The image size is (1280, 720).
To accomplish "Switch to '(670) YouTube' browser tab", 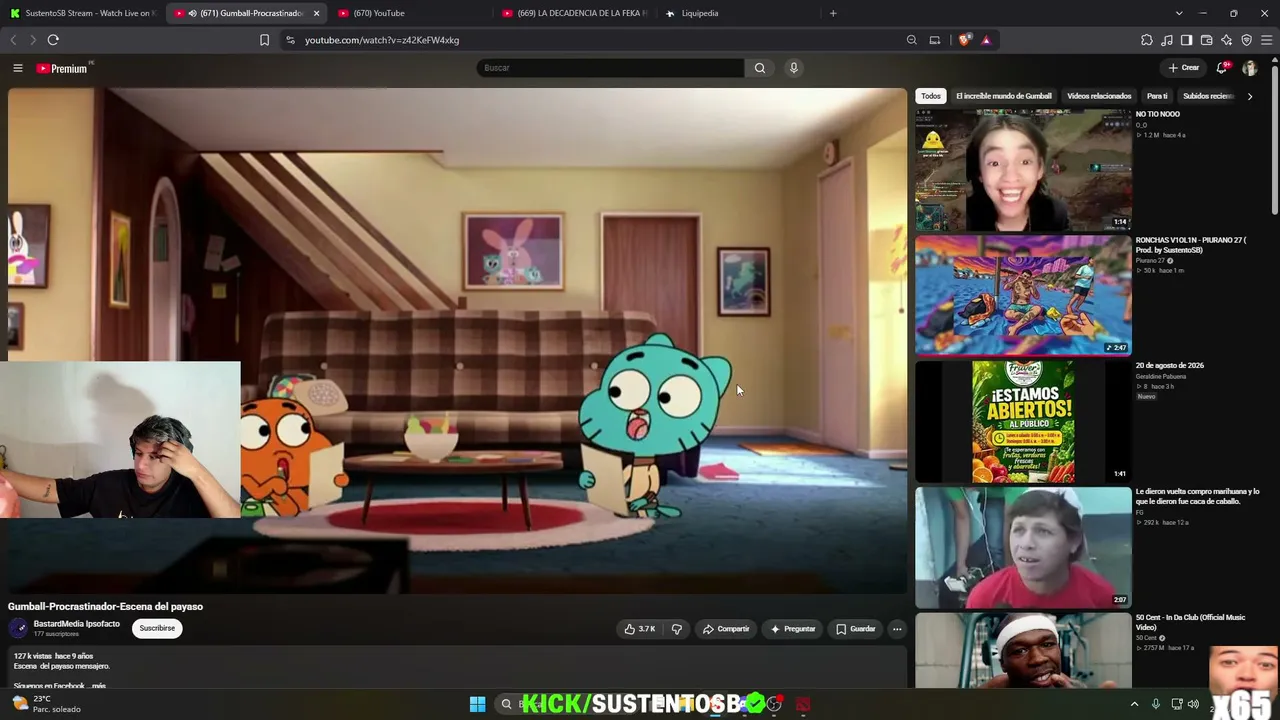I will tap(410, 13).
